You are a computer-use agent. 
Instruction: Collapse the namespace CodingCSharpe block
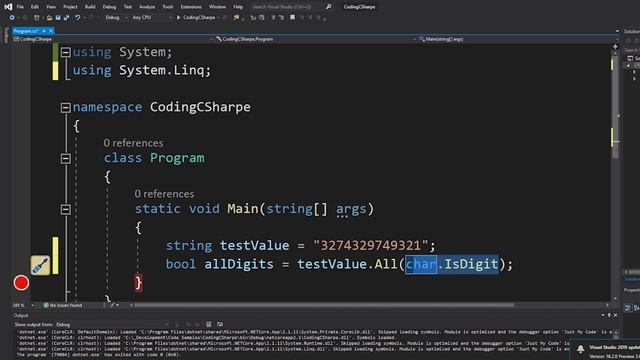click(x=65, y=107)
